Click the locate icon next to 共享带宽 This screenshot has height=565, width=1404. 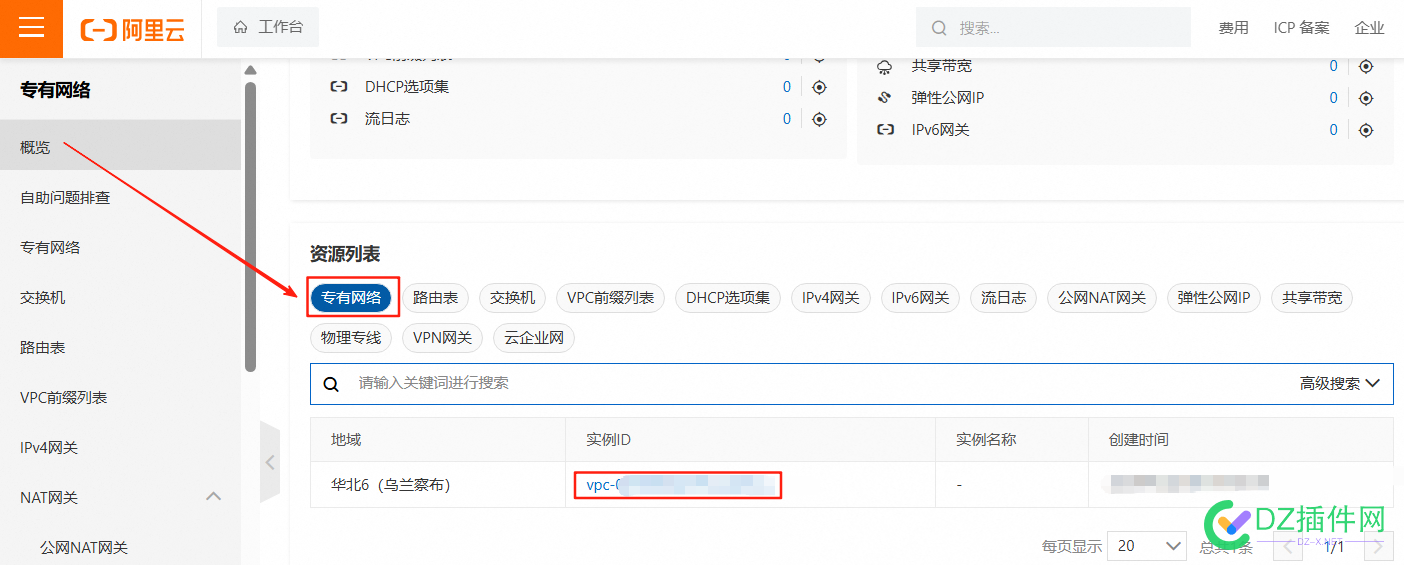(x=1366, y=66)
